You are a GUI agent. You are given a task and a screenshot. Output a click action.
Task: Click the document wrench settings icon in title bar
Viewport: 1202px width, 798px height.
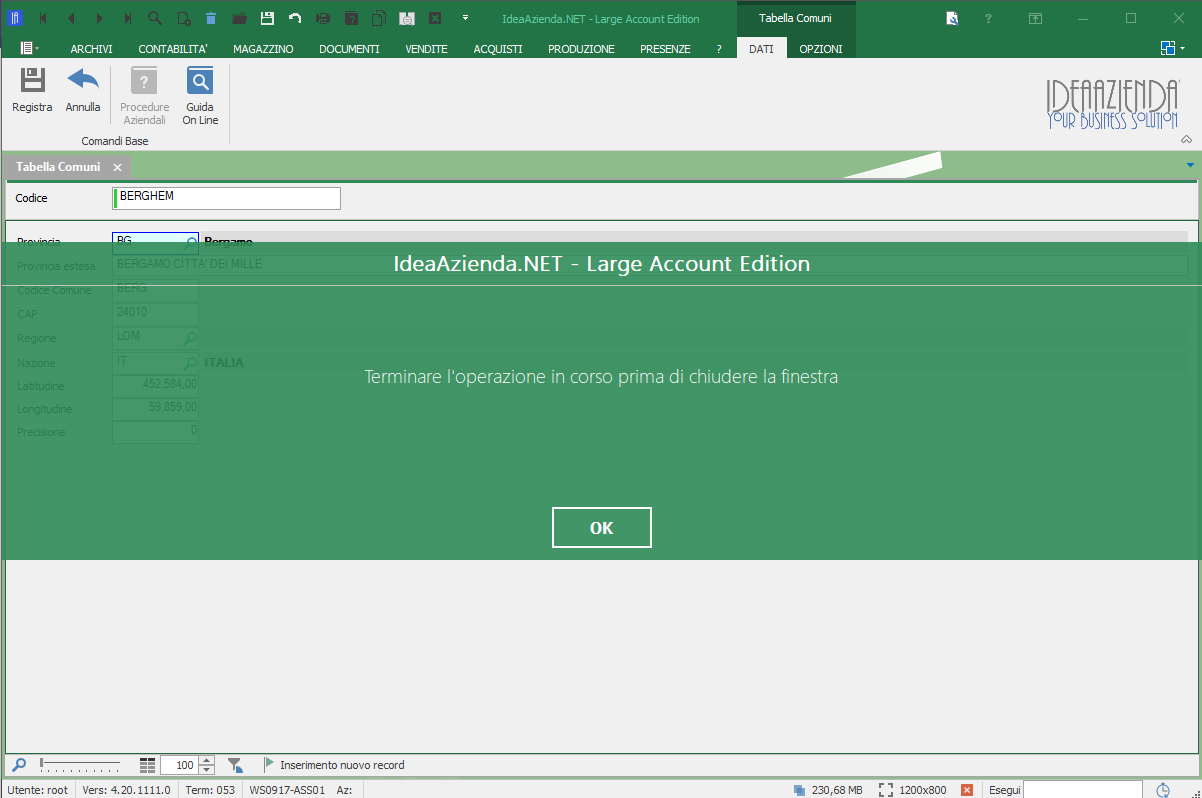click(952, 18)
